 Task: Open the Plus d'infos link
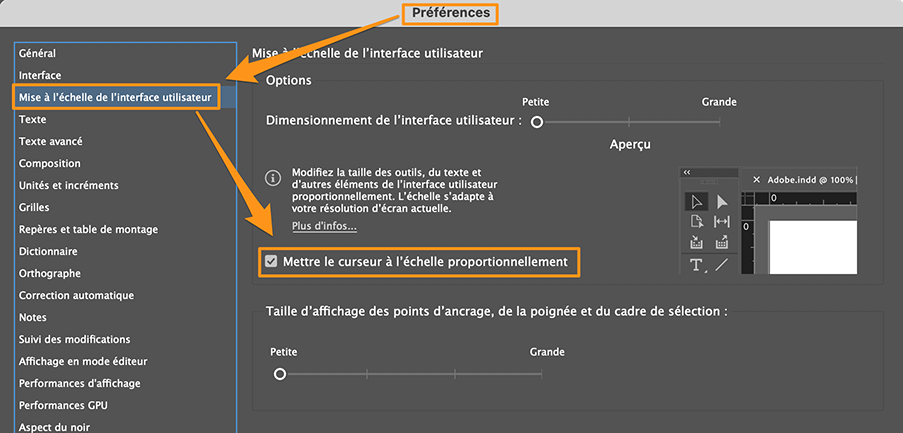coord(324,227)
